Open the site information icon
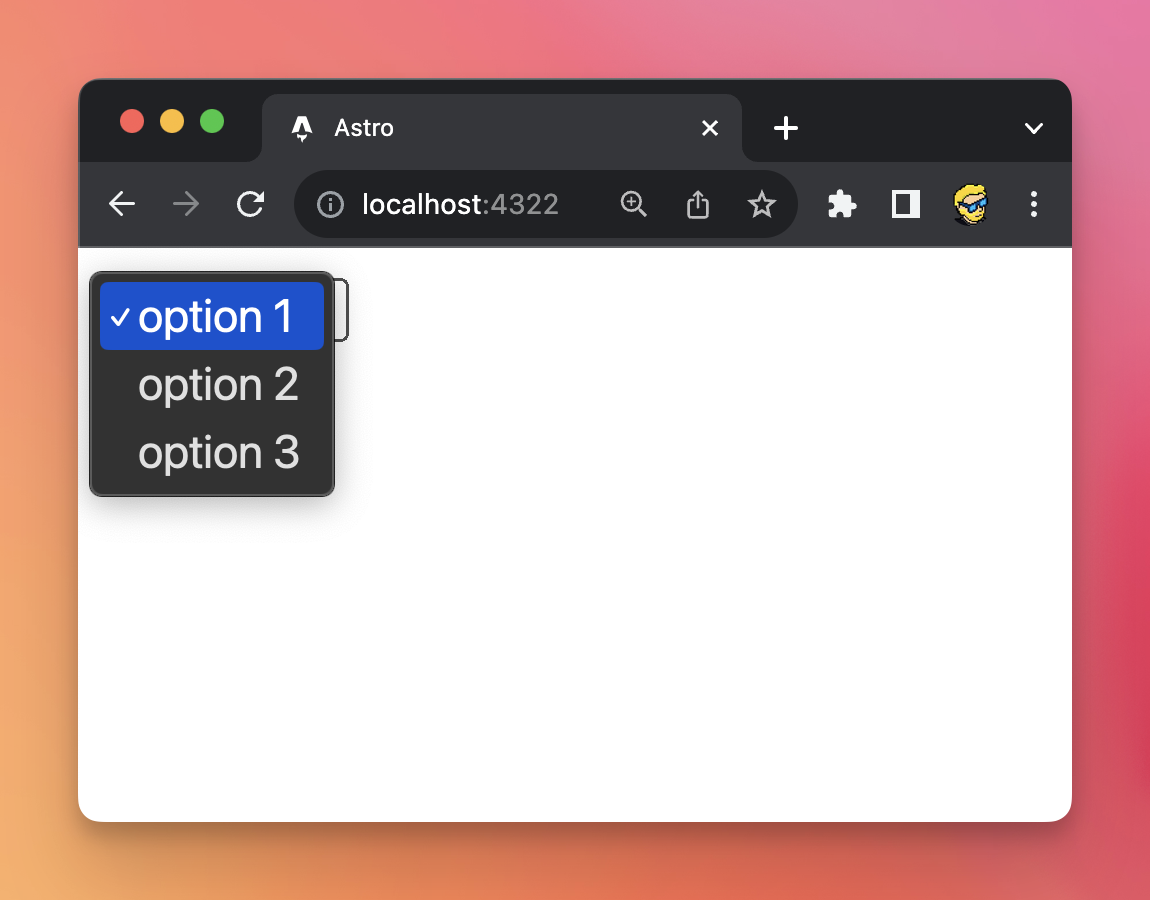1150x900 pixels. pos(330,205)
